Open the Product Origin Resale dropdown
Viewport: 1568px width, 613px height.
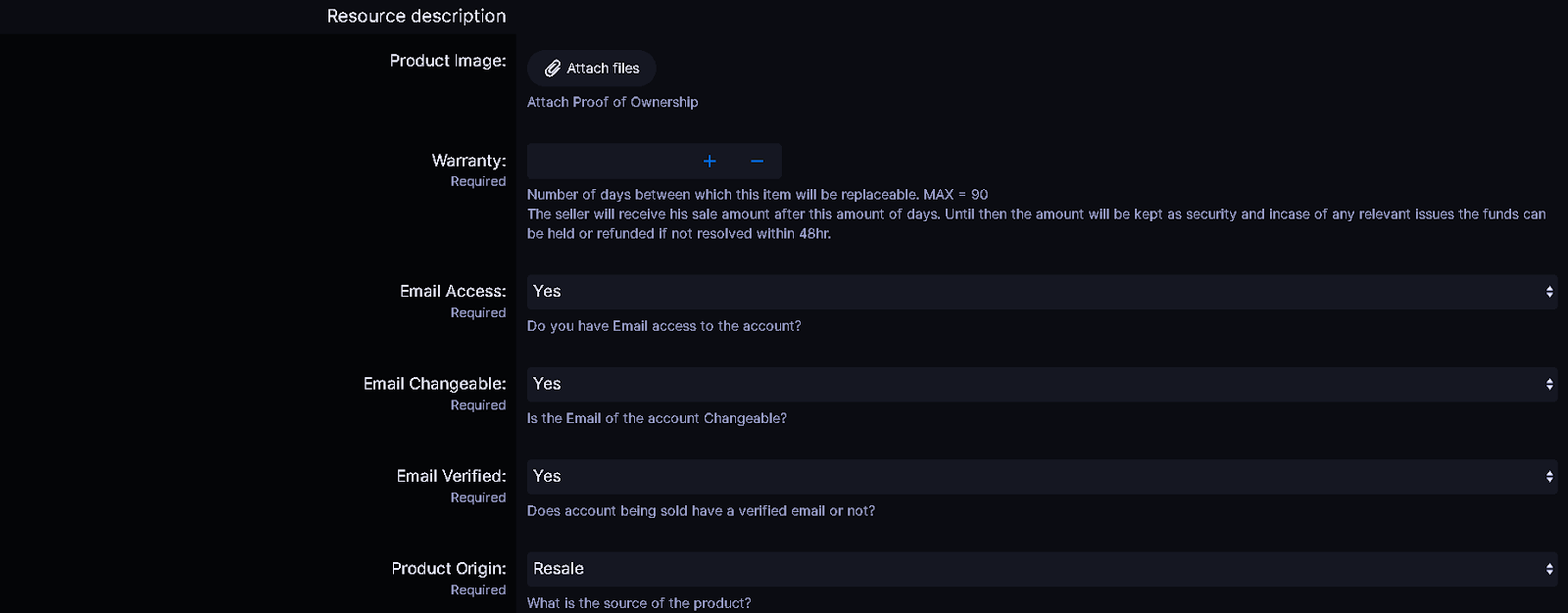[1029, 569]
